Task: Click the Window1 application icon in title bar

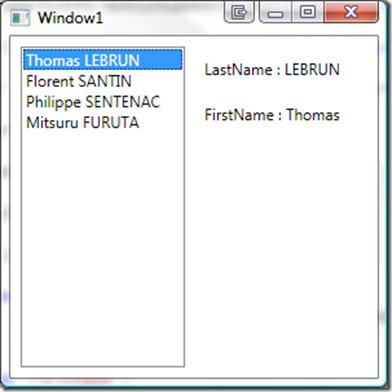Action: [20, 18]
